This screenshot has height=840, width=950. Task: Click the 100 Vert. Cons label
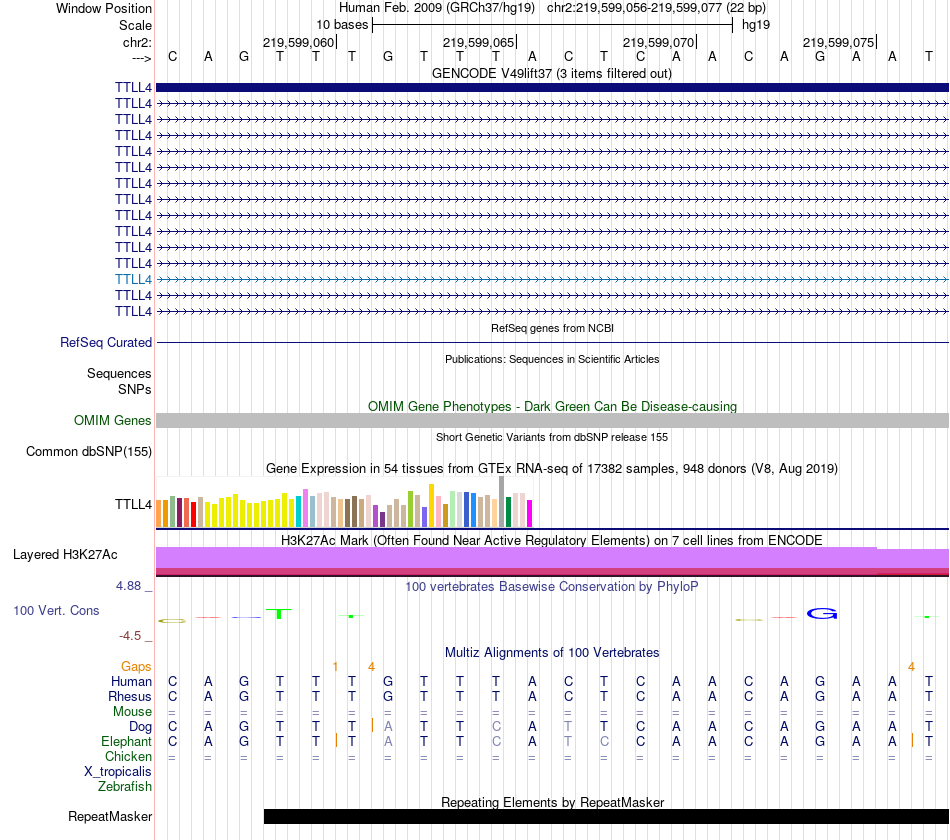pyautogui.click(x=56, y=610)
